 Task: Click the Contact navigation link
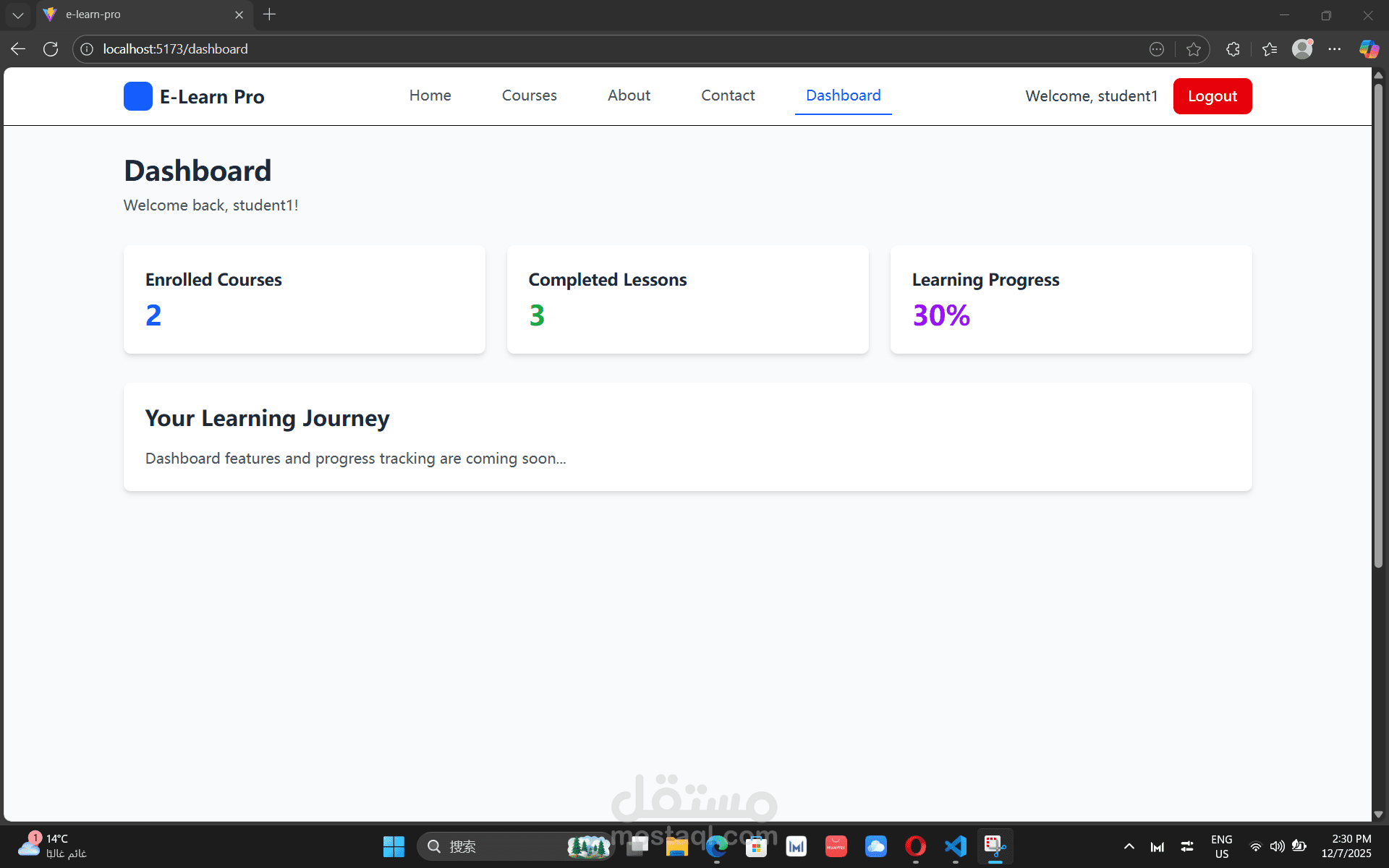727,95
